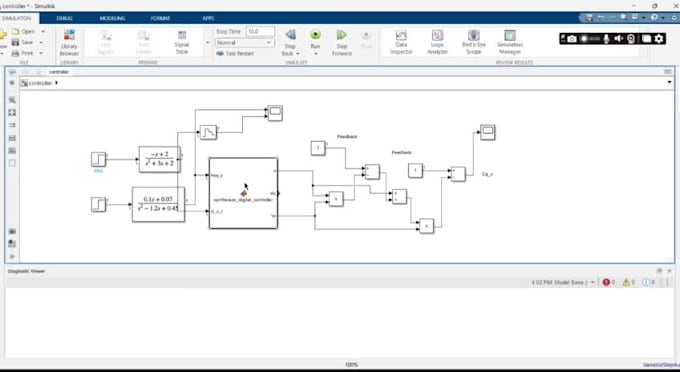The height and width of the screenshot is (372, 680).
Task: Expand the Save dropdown arrow
Action: [41, 42]
